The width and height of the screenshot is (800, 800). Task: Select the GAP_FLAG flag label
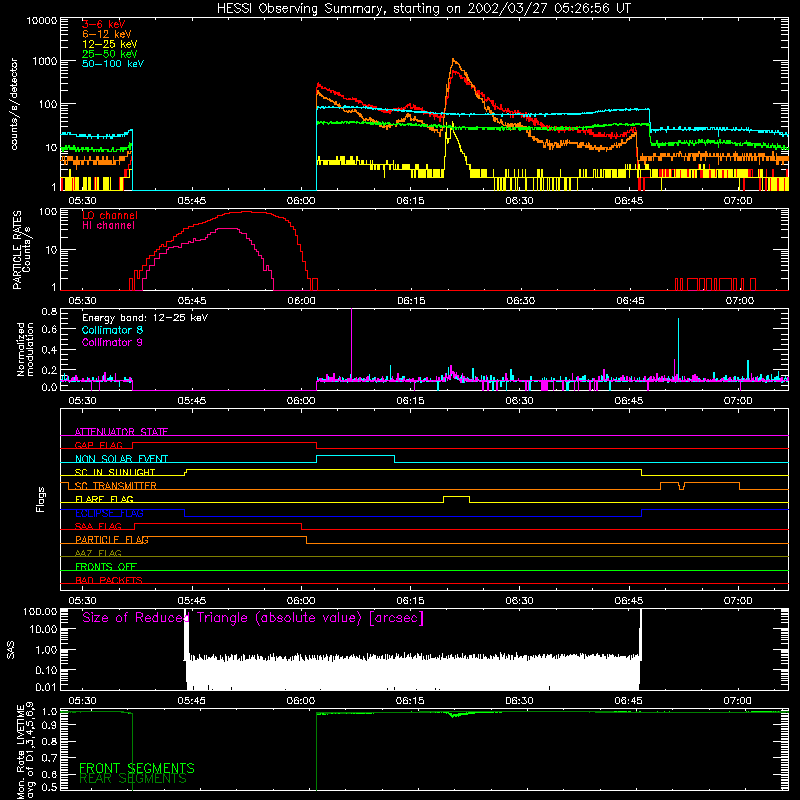(99, 445)
